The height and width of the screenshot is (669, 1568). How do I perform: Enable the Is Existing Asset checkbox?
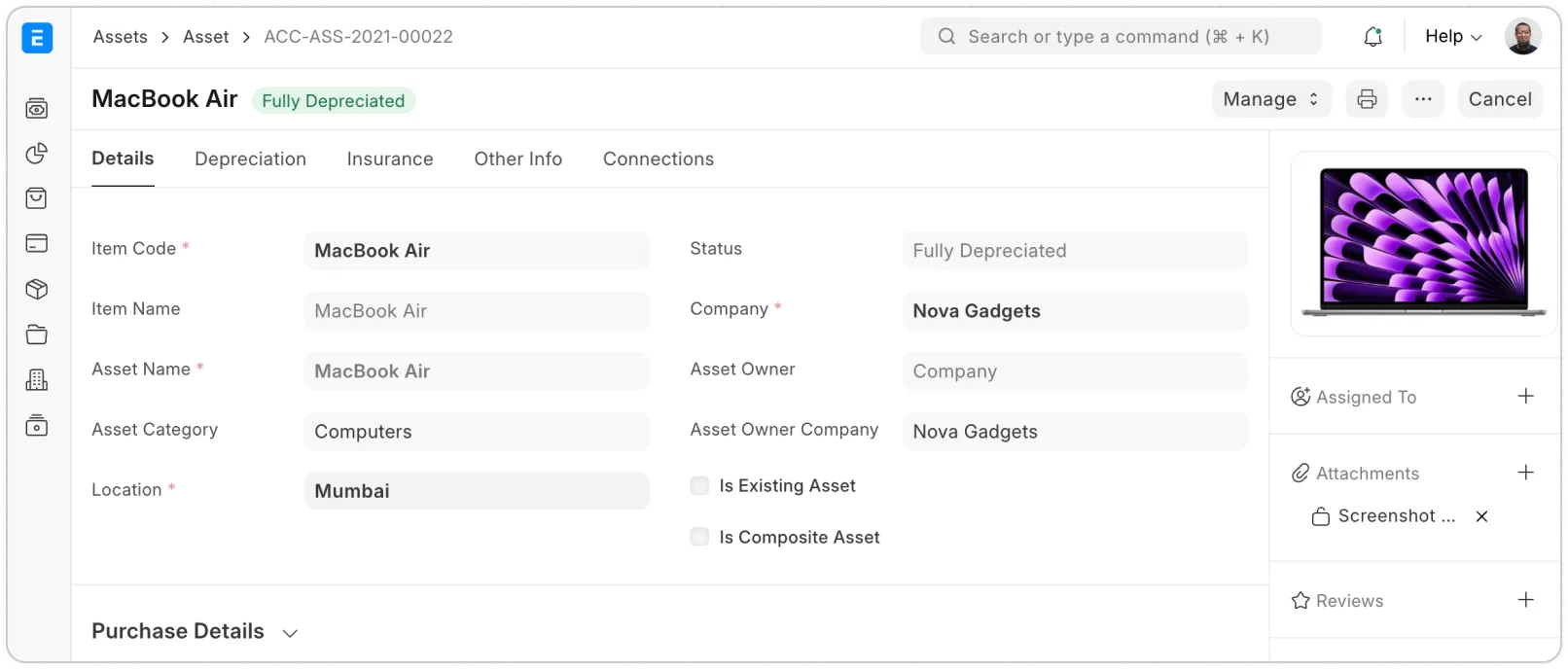coord(699,485)
